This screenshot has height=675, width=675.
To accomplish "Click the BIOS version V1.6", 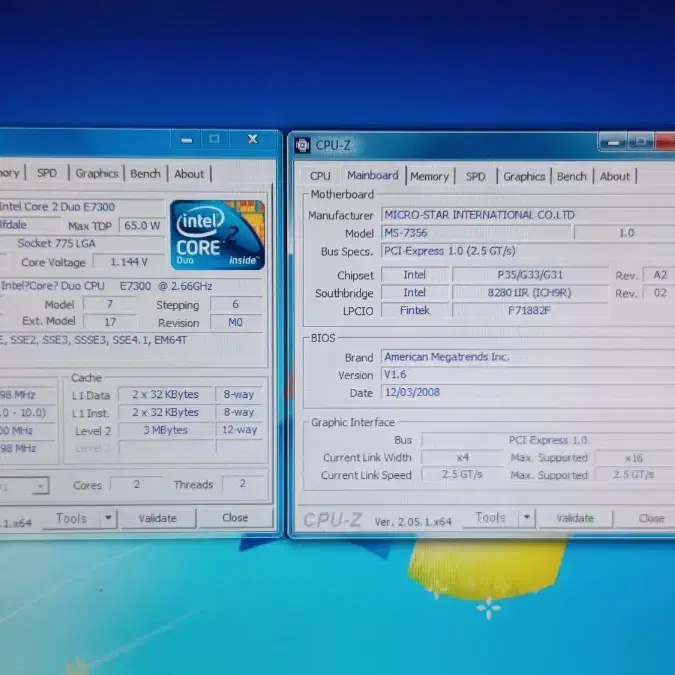I will (528, 375).
